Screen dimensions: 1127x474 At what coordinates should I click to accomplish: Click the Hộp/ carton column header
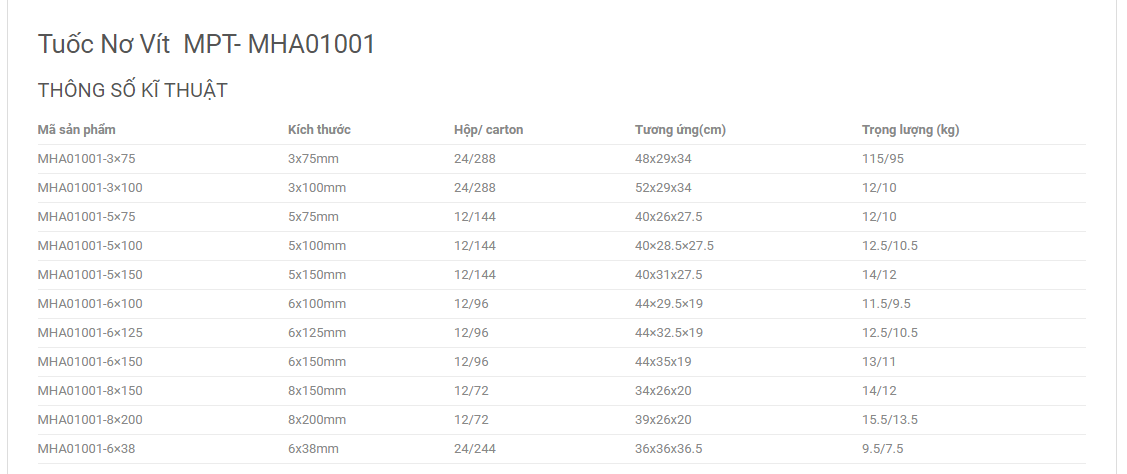click(489, 130)
